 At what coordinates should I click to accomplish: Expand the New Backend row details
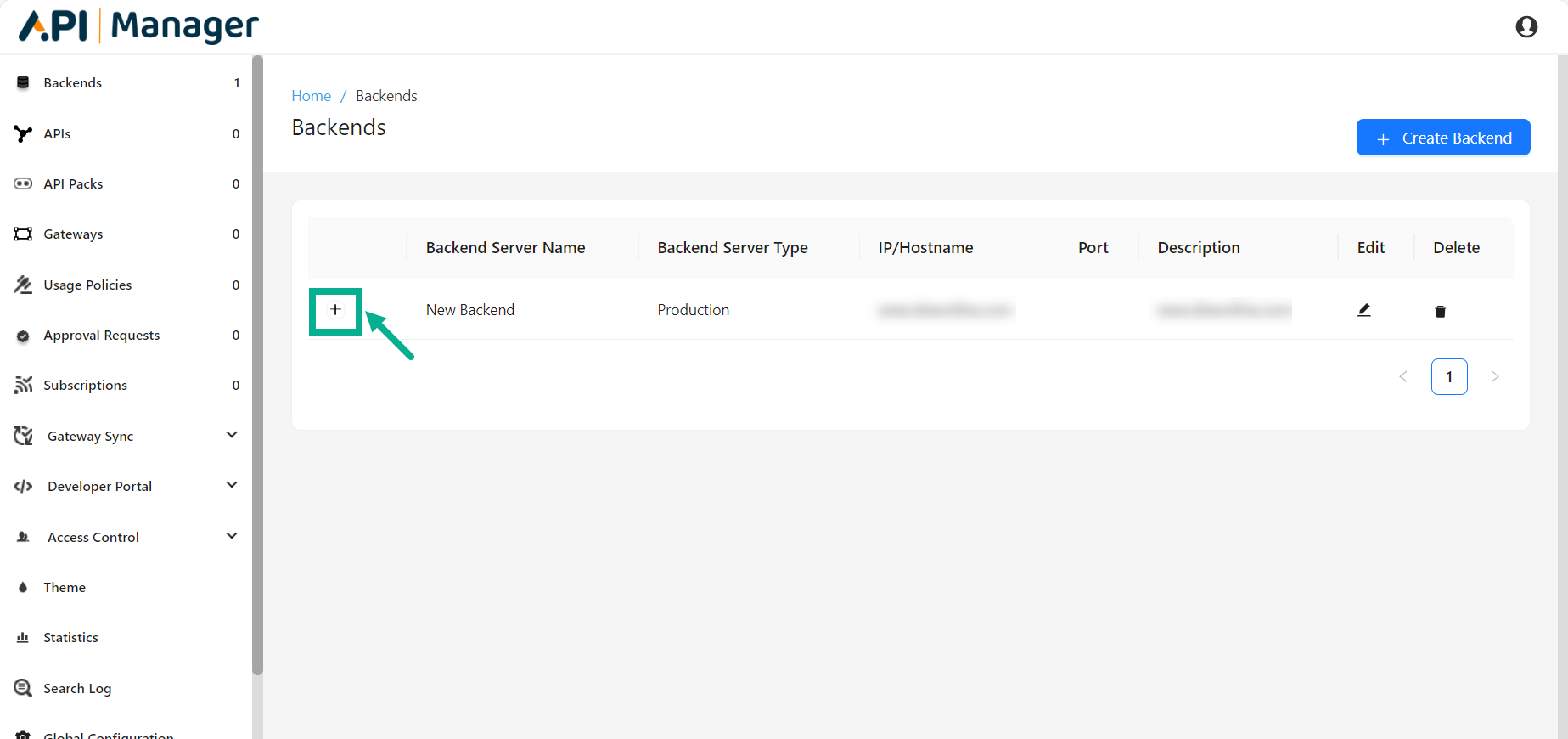coord(335,310)
